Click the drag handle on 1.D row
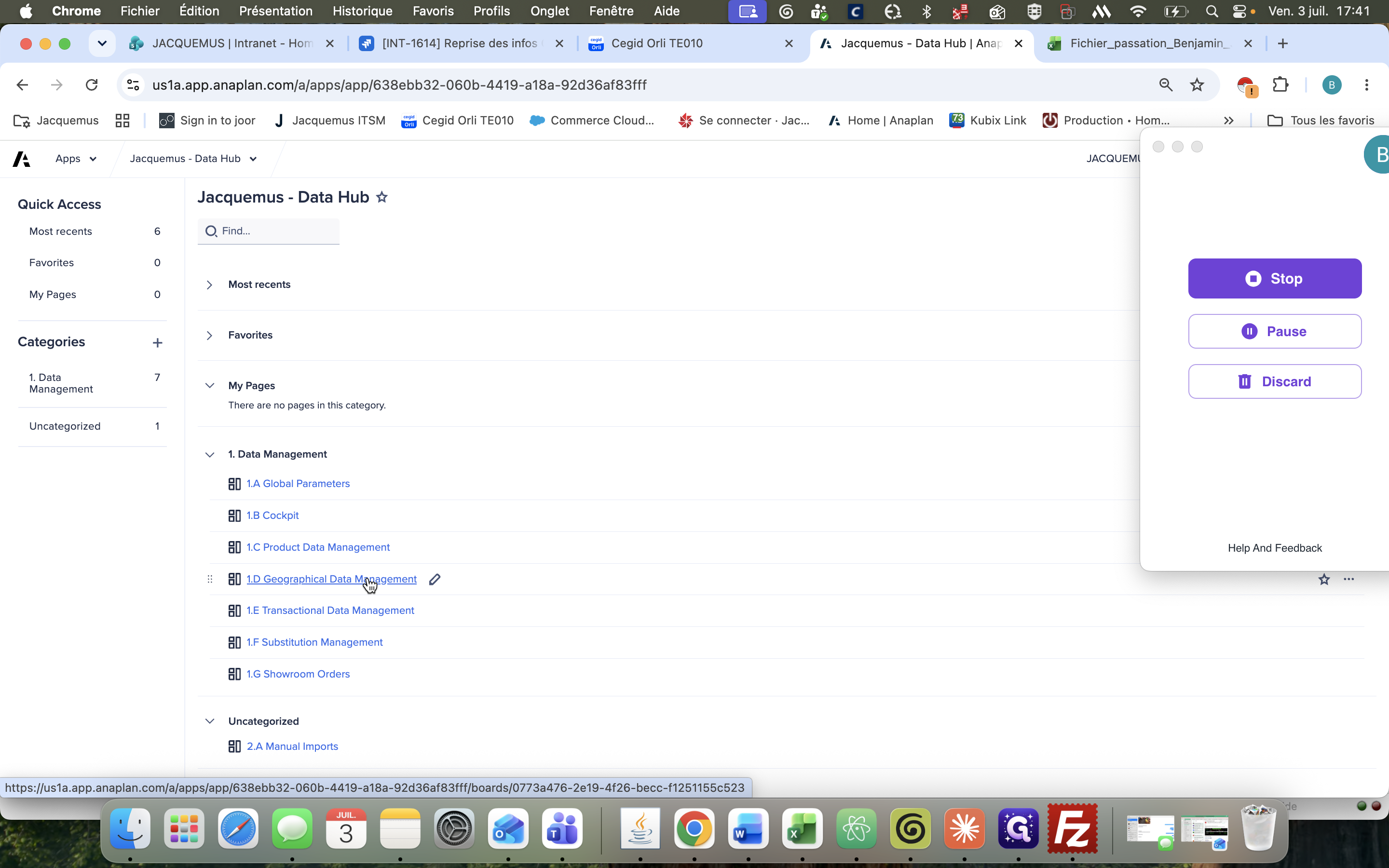1389x868 pixels. 210,579
